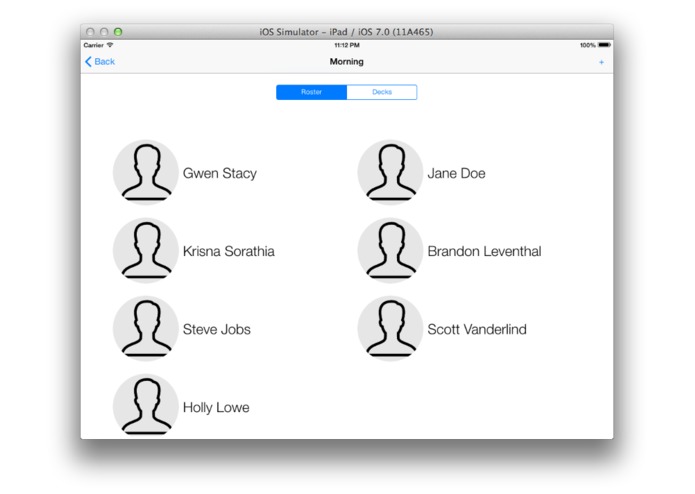Add a new entry with plus icon

tap(601, 62)
